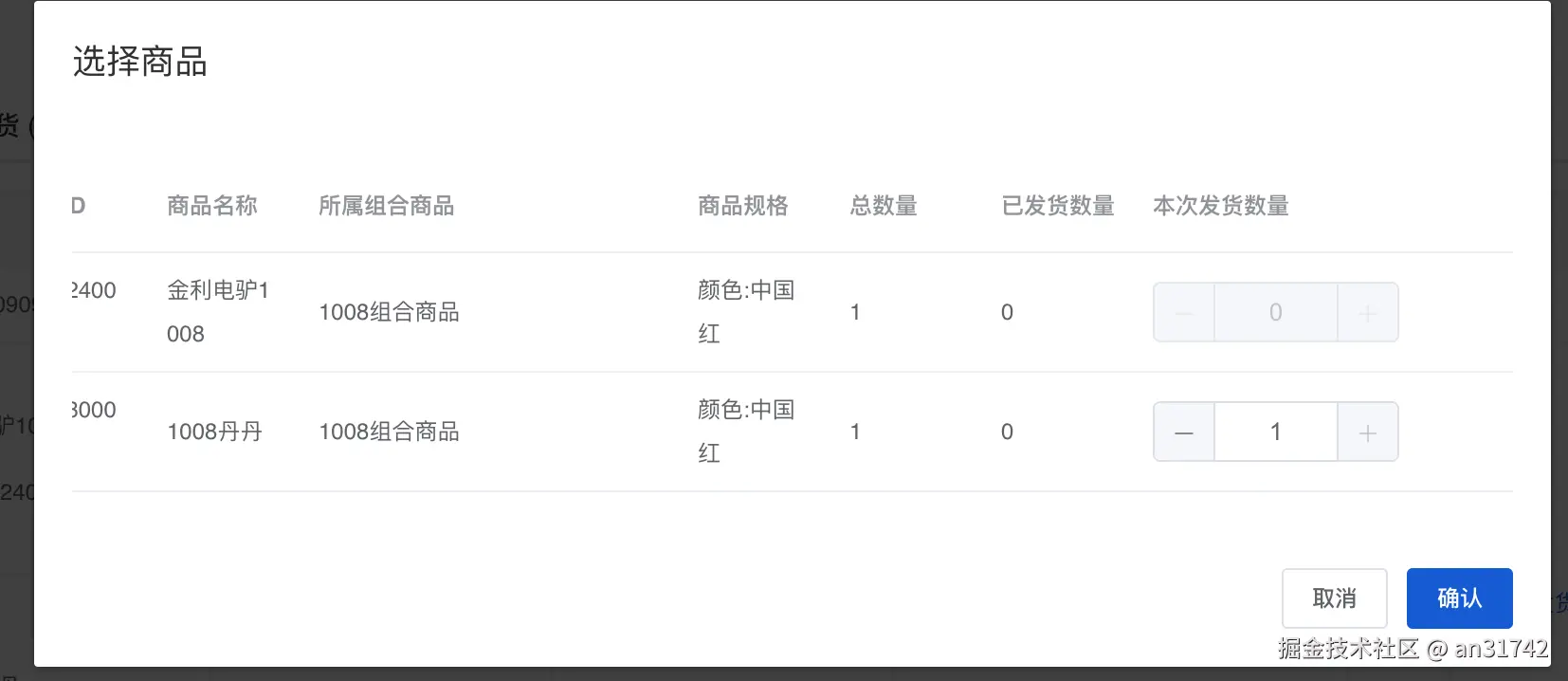This screenshot has height=681, width=1568.
Task: Confirm selection with 确认 button
Action: tap(1459, 598)
